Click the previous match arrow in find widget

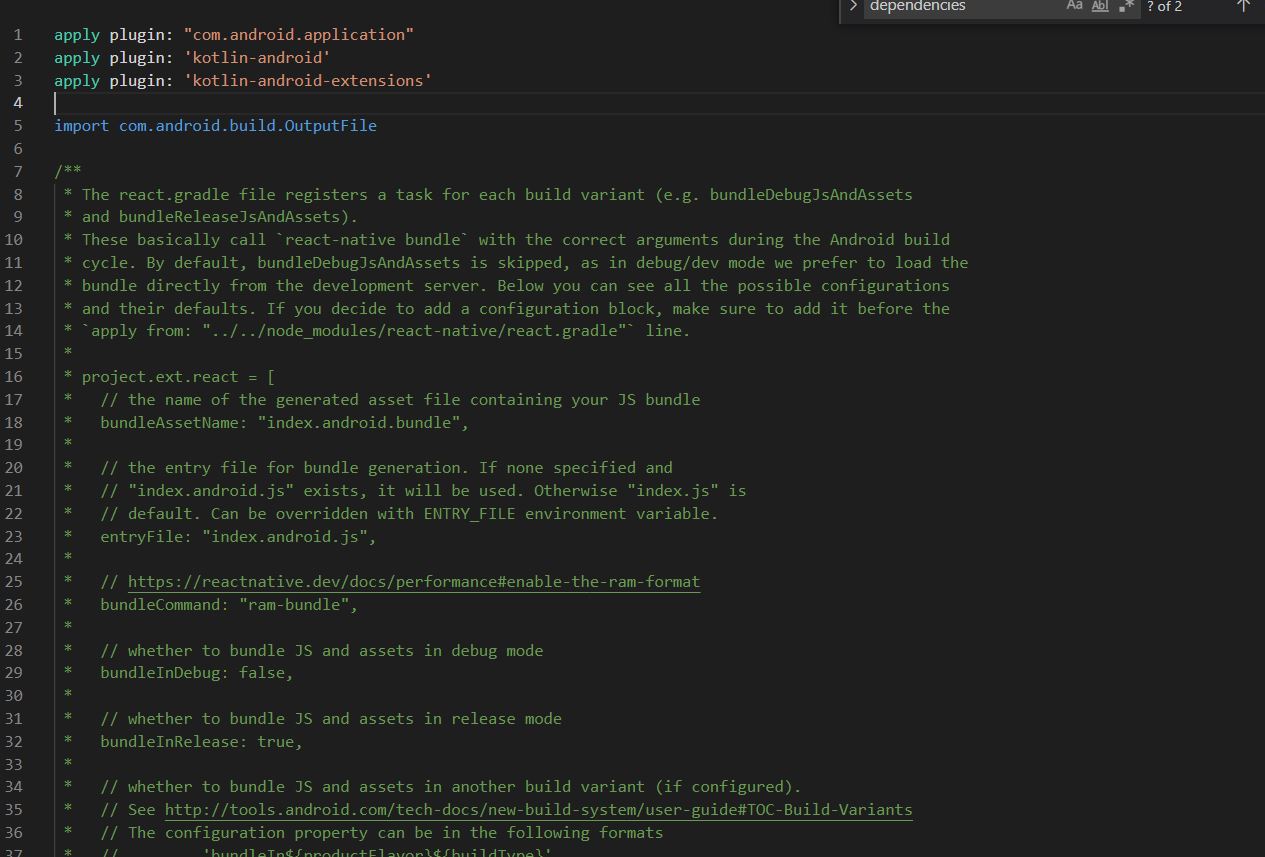[x=1243, y=7]
